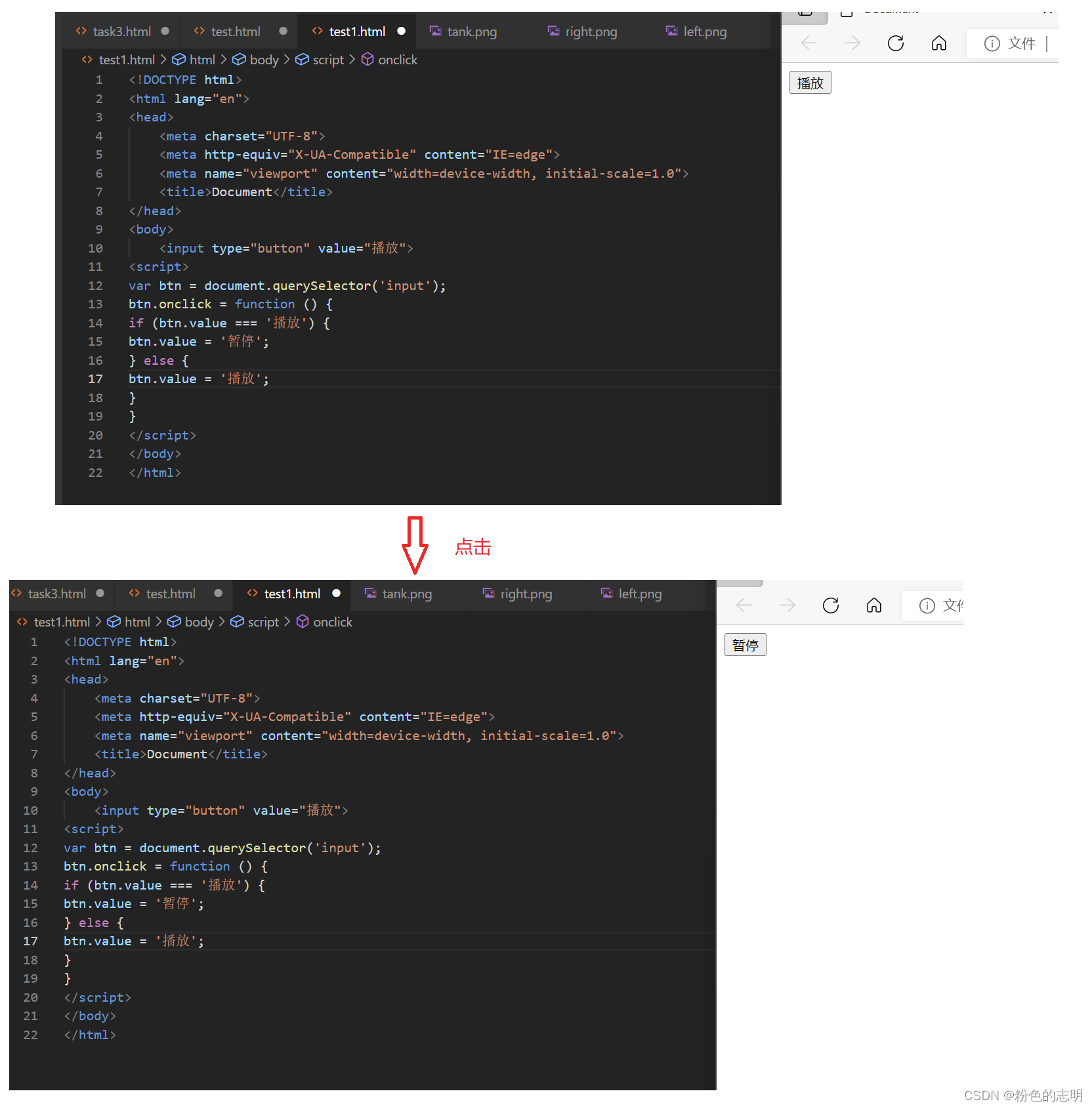Refresh the page in bottom browser

click(831, 605)
